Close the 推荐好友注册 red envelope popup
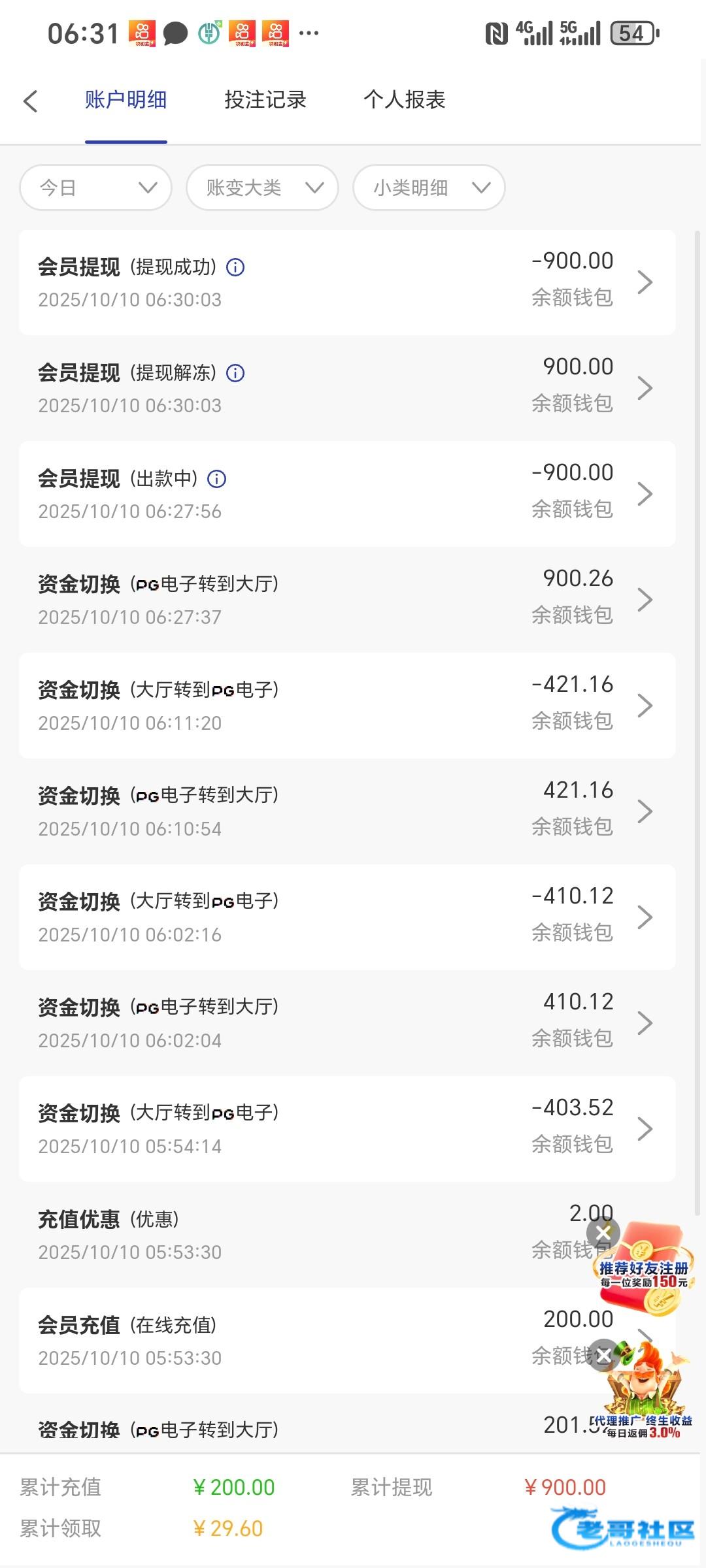 coord(603,1233)
